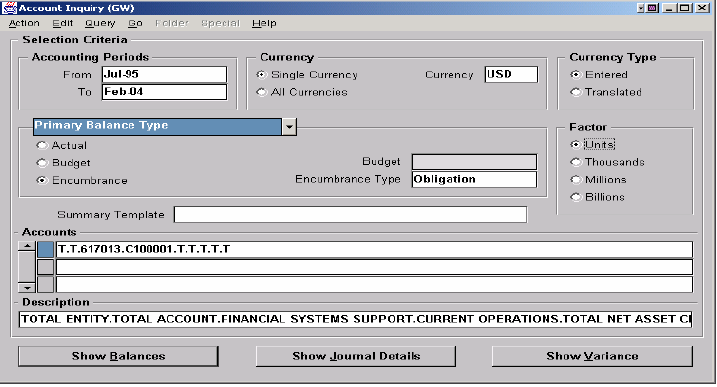Open the Primary Balance Type dropdown arrow
Image resolution: width=717 pixels, height=387 pixels.
click(289, 127)
